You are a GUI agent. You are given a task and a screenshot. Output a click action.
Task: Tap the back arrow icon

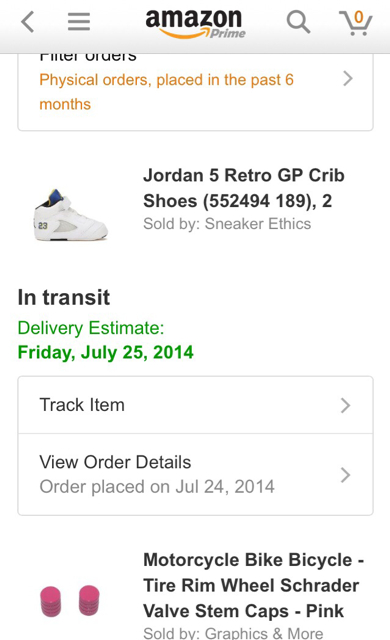[x=27, y=22]
